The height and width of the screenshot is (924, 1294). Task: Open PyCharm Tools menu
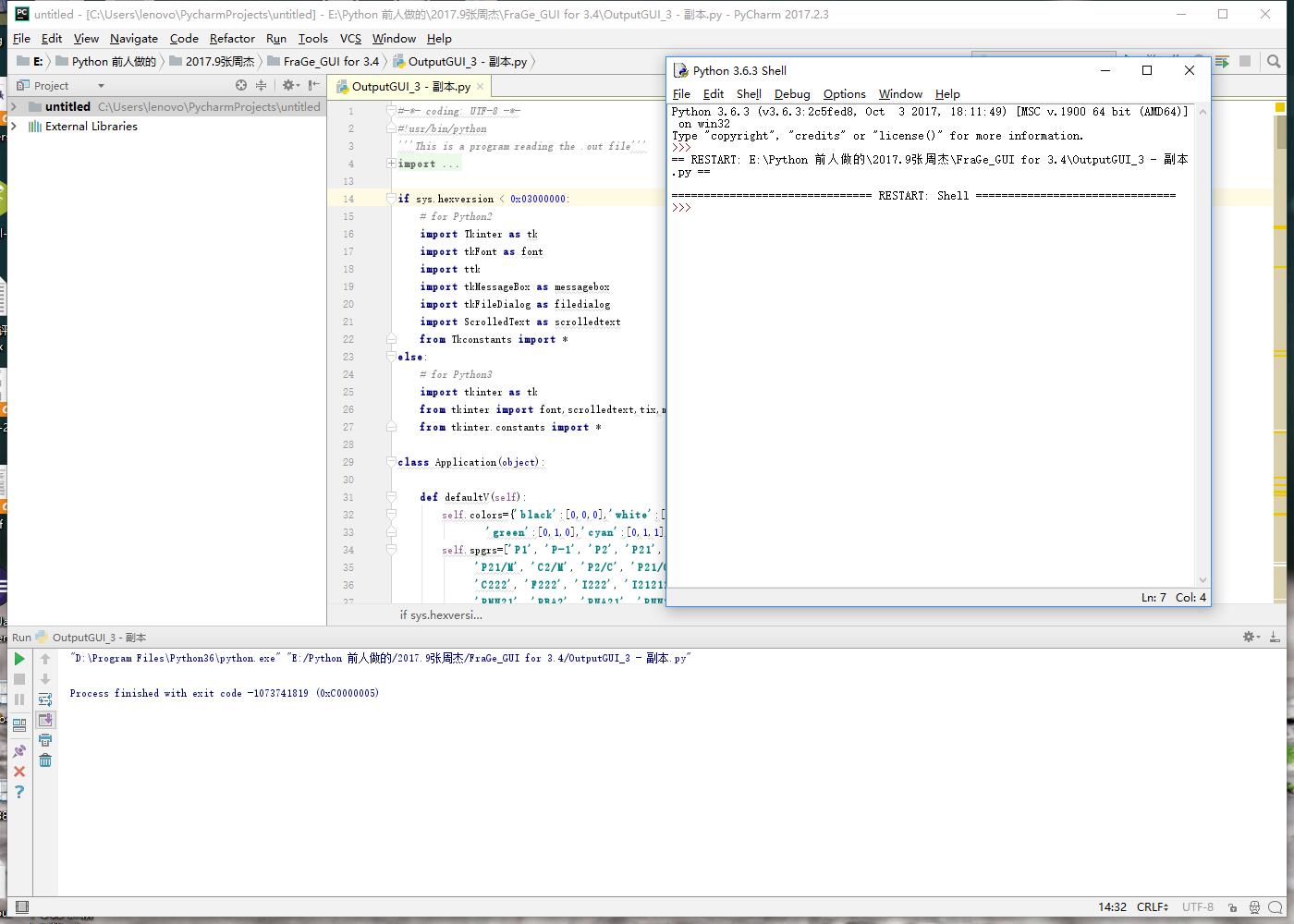click(312, 38)
